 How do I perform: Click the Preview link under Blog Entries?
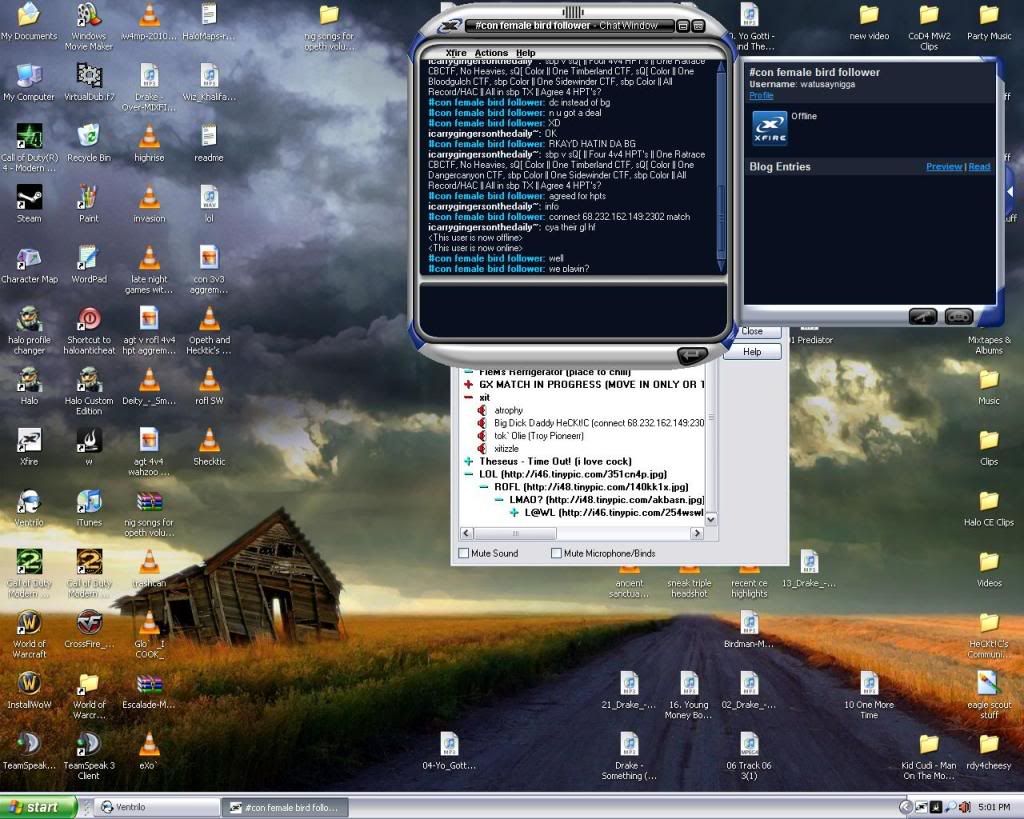(943, 166)
